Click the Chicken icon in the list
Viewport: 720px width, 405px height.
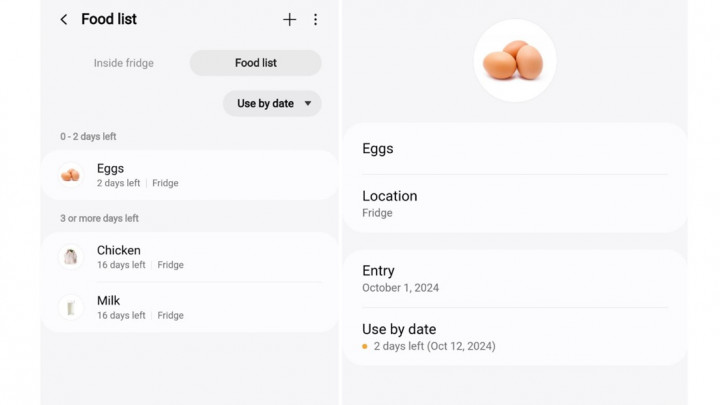point(70,257)
